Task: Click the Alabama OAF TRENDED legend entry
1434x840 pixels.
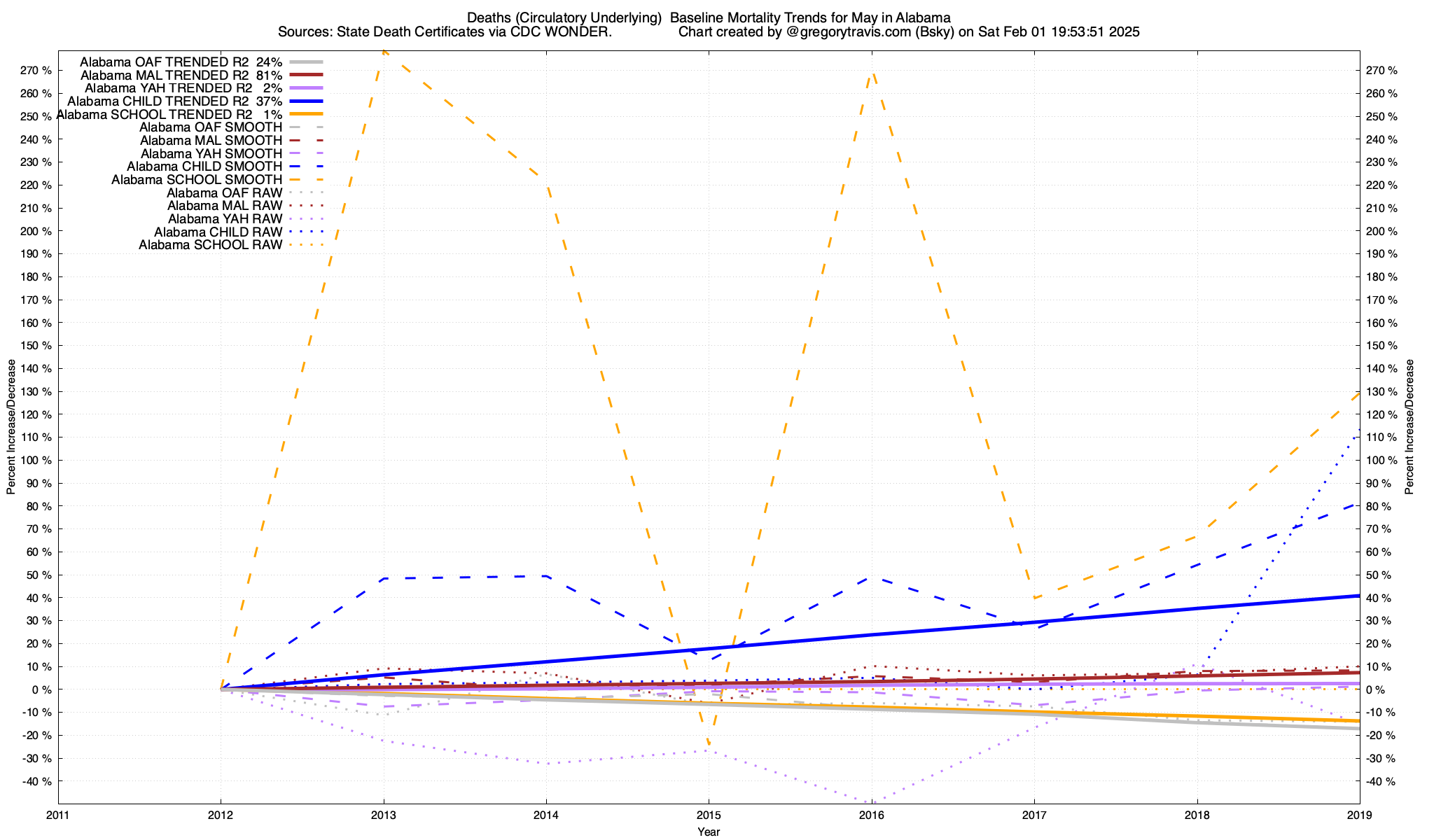Action: coord(181,62)
